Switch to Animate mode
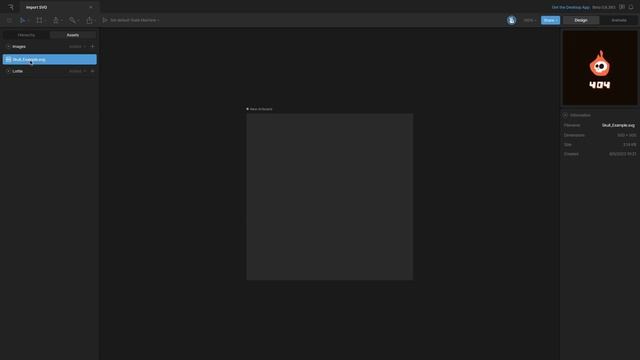This screenshot has width=640, height=360. coord(619,20)
